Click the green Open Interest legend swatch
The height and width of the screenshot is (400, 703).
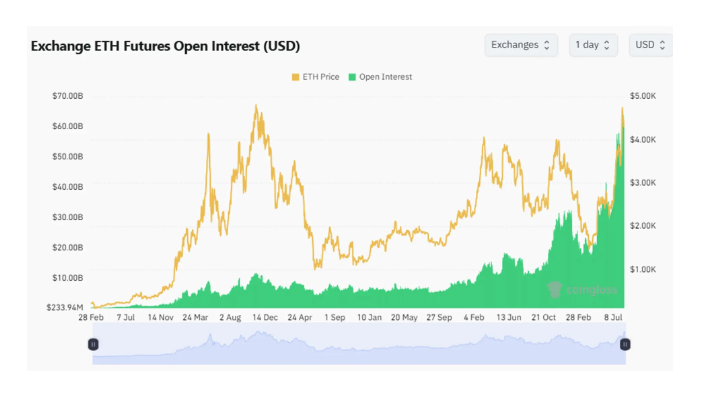click(352, 77)
